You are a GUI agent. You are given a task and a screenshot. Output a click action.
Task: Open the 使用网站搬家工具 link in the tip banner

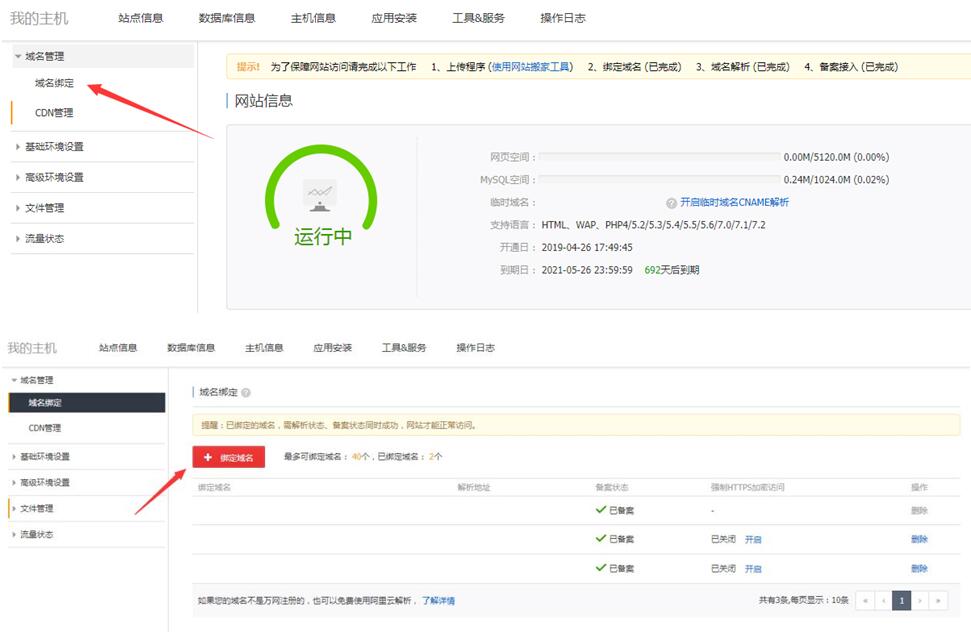coord(531,67)
